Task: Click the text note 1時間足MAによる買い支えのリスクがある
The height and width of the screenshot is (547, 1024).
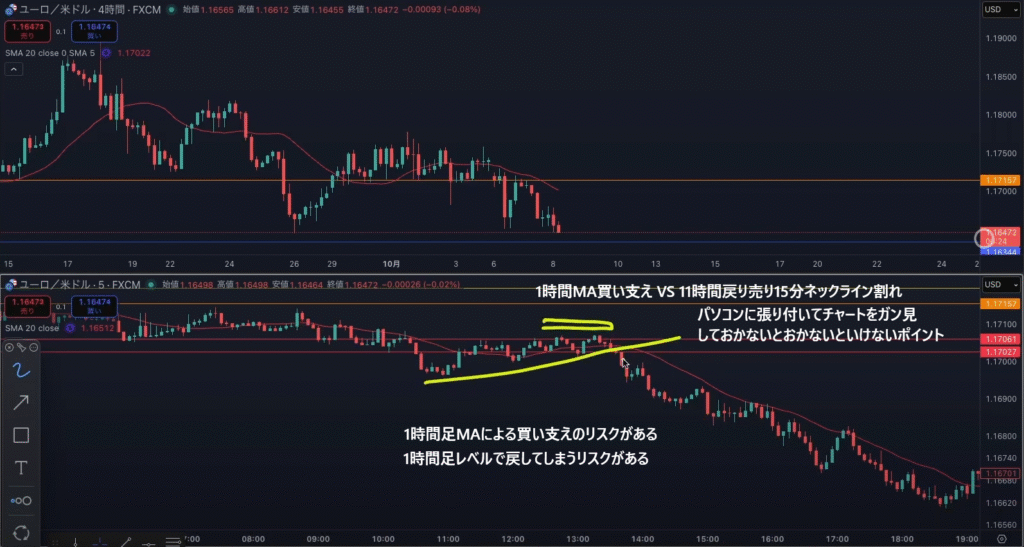Action: coord(530,434)
